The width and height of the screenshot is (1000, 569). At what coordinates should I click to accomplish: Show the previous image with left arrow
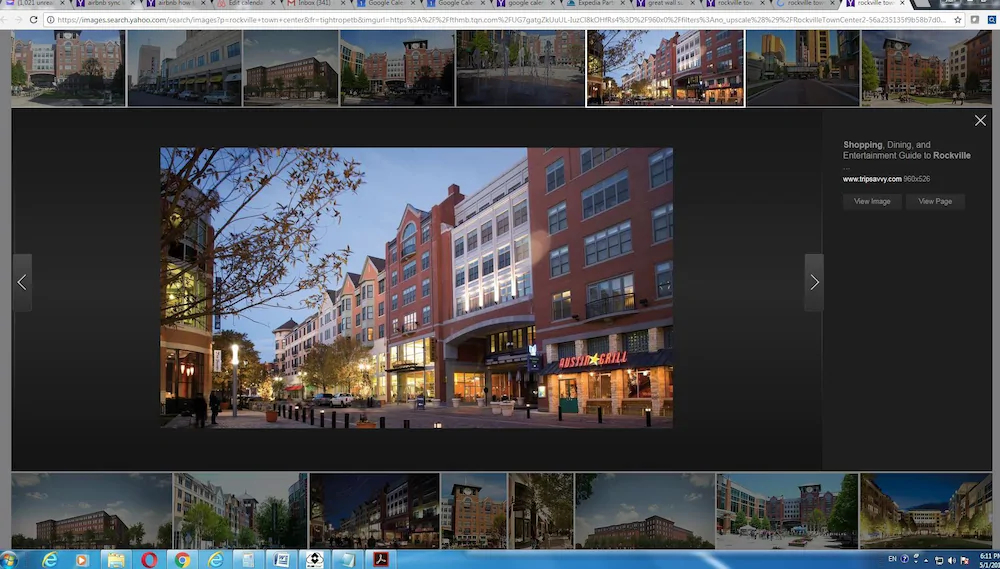click(x=22, y=283)
